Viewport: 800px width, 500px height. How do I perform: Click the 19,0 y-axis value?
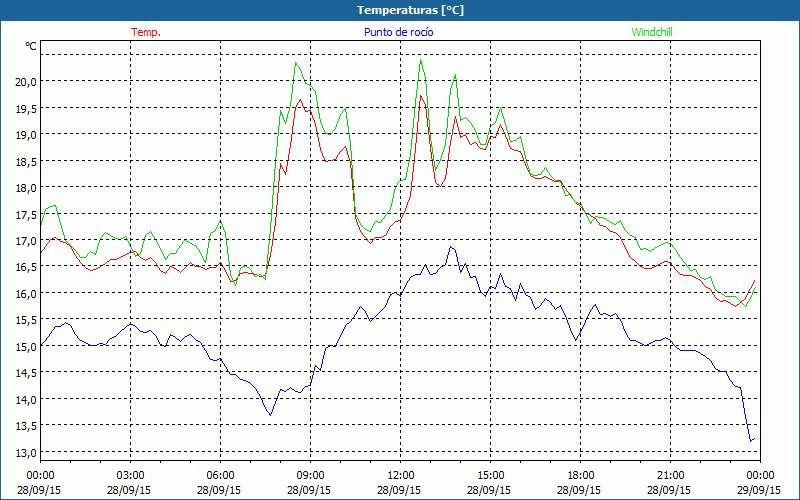27,135
